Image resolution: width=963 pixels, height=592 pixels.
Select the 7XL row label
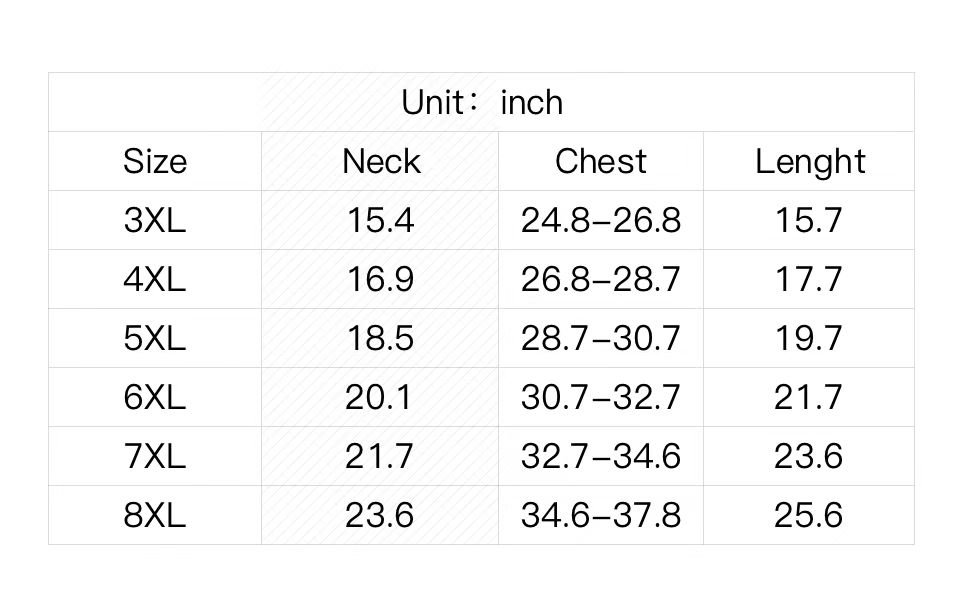[155, 456]
